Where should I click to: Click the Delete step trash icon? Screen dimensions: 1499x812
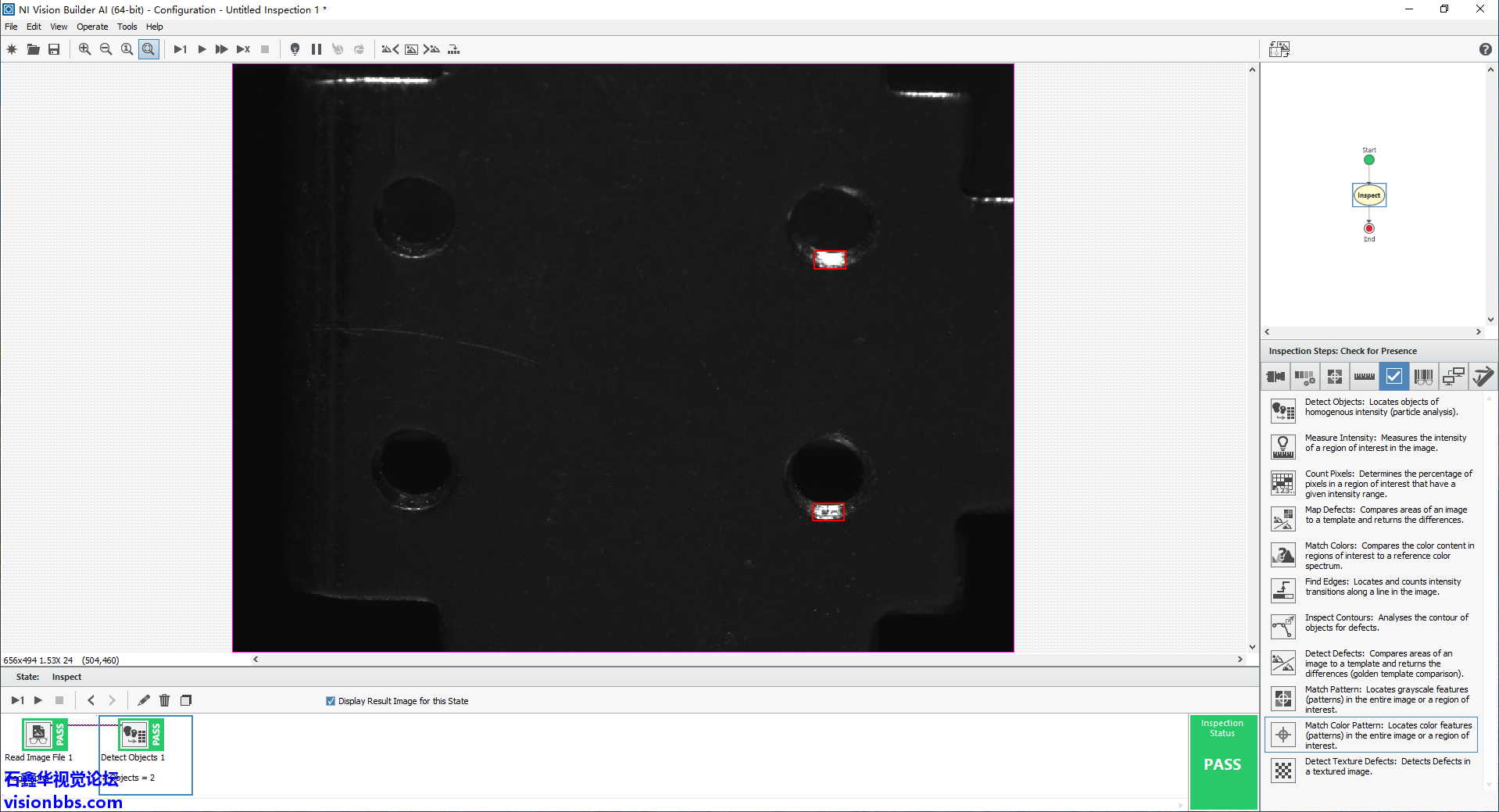point(164,700)
